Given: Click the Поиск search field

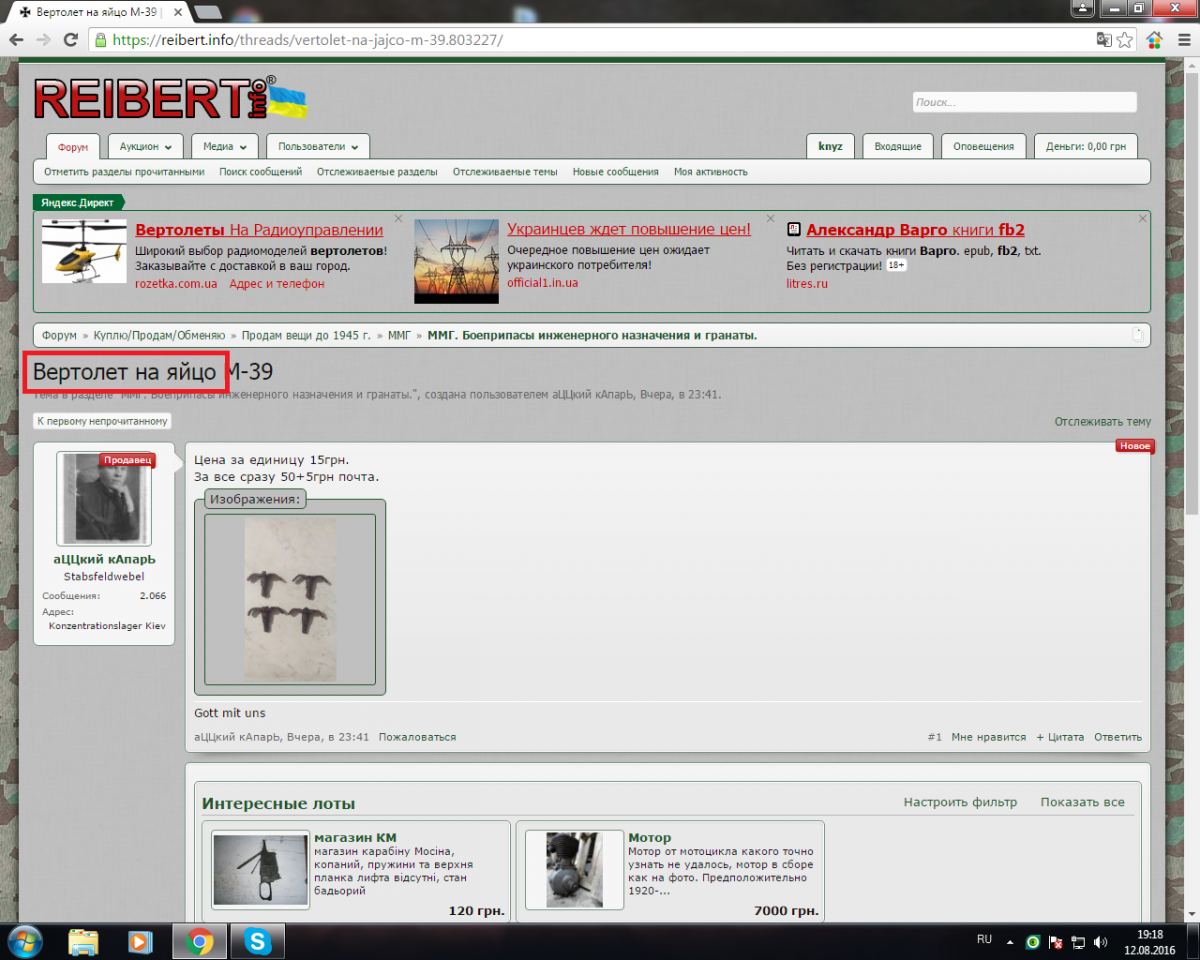Looking at the screenshot, I should [x=1024, y=102].
